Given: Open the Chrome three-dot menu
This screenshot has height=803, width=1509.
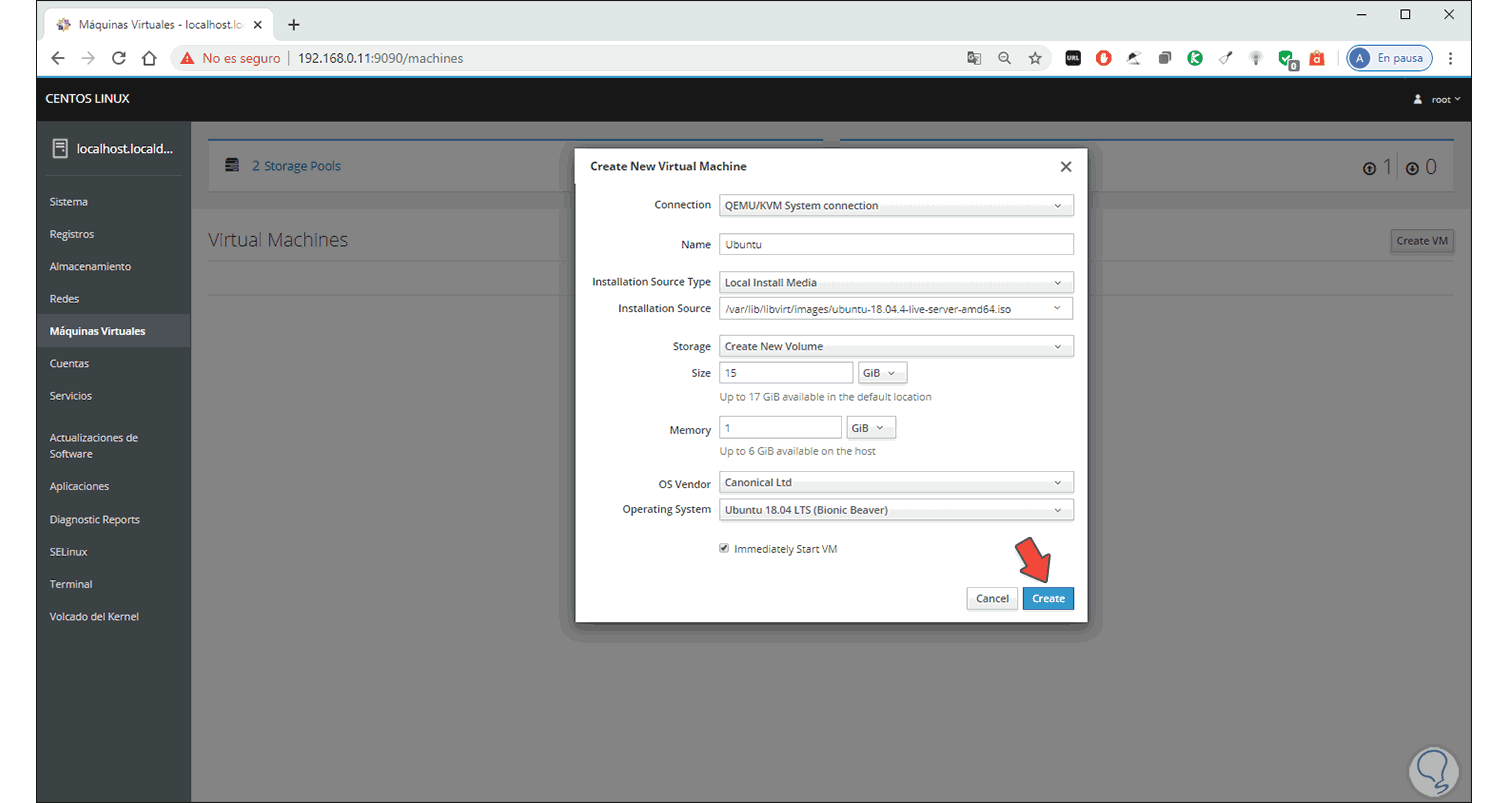Looking at the screenshot, I should 1451,58.
